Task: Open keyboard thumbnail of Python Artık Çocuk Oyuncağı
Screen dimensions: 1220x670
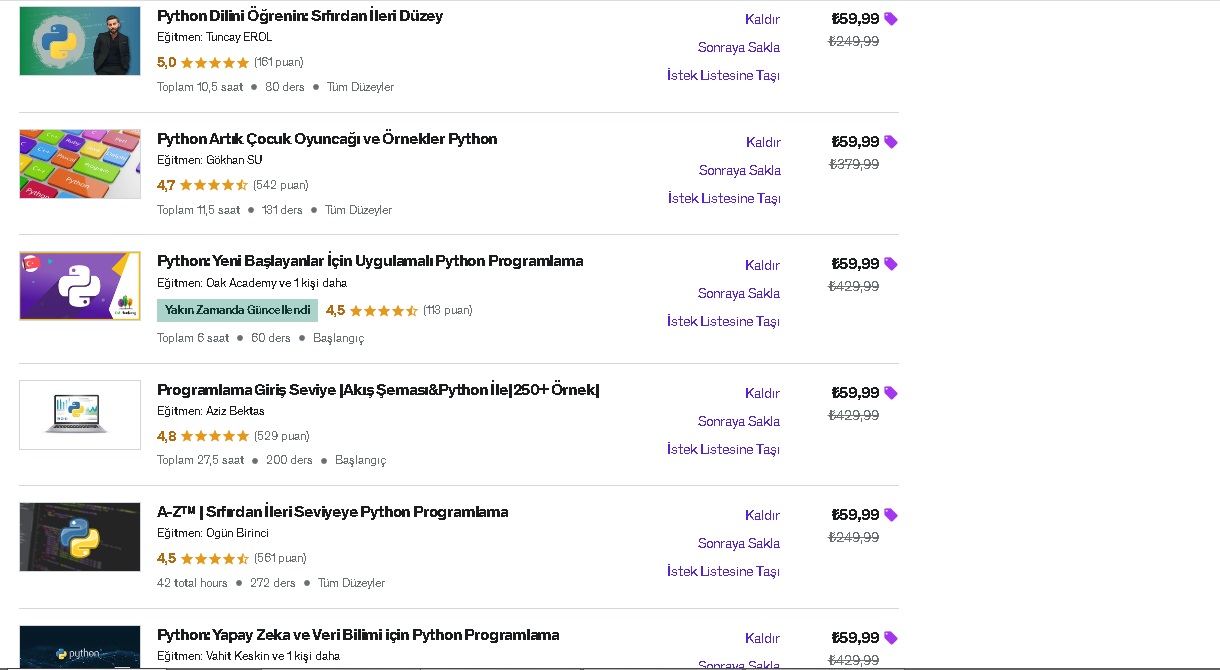Action: (80, 164)
